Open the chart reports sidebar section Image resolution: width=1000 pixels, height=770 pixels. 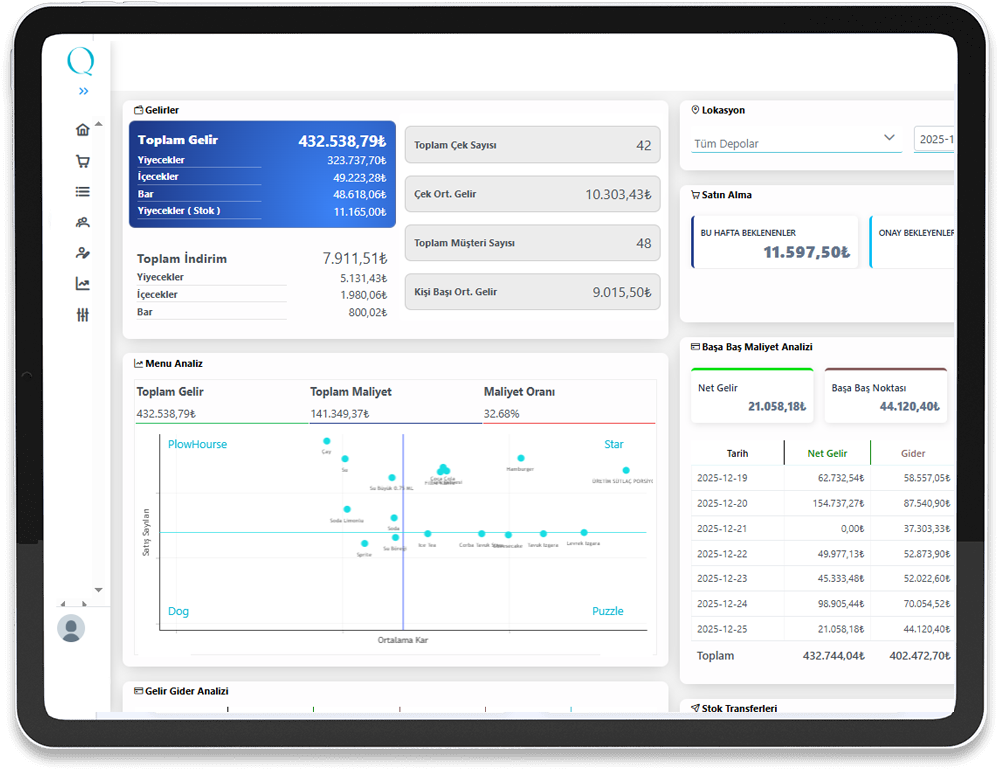tap(82, 284)
